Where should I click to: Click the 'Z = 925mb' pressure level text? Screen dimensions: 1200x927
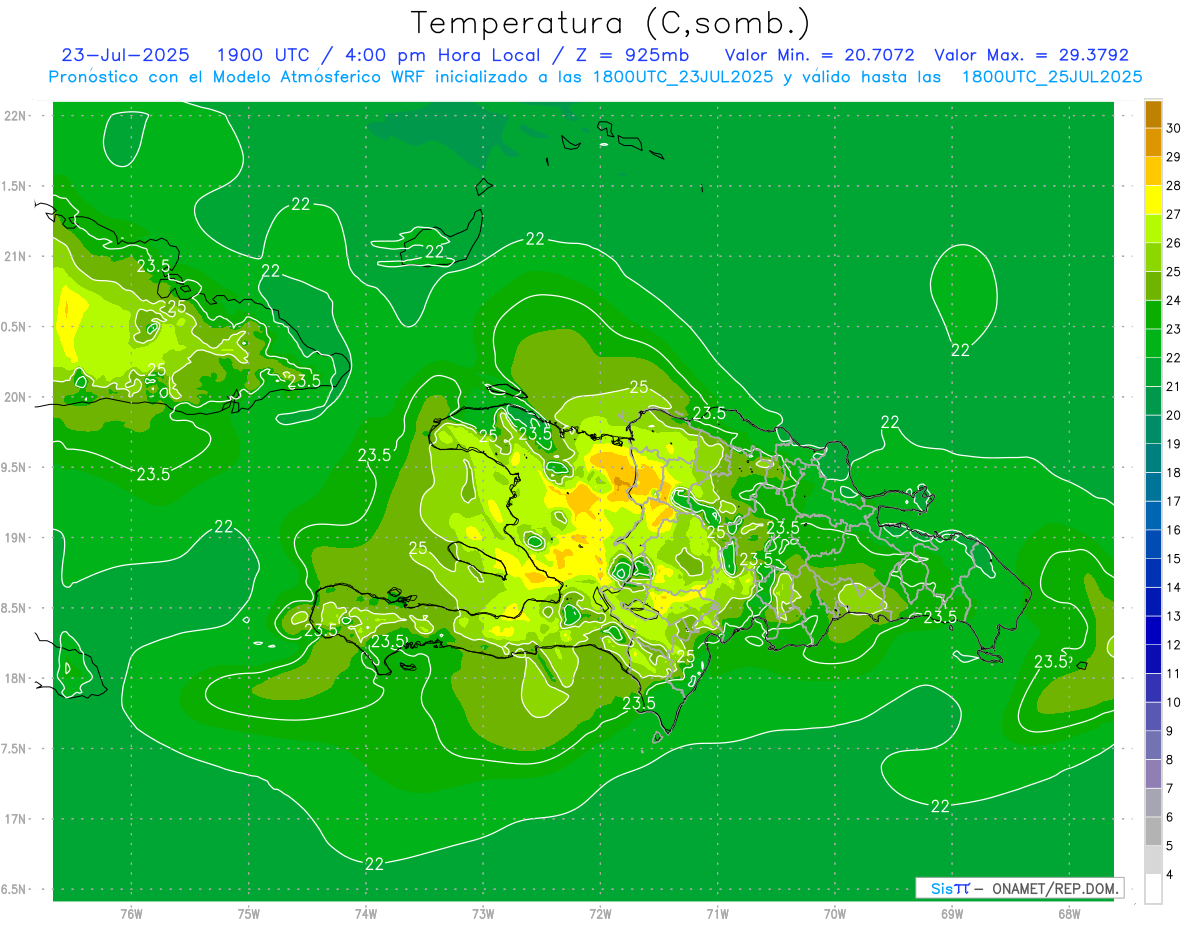click(633, 55)
